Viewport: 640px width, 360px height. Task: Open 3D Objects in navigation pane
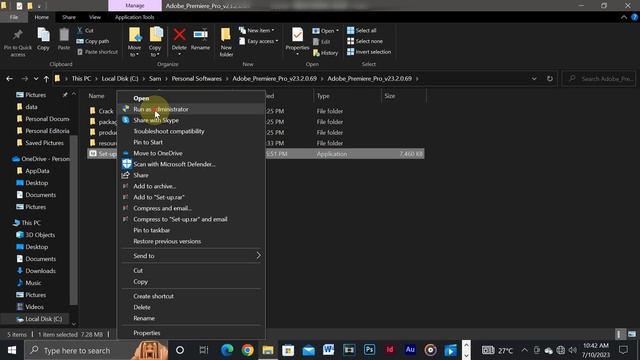pos(40,235)
